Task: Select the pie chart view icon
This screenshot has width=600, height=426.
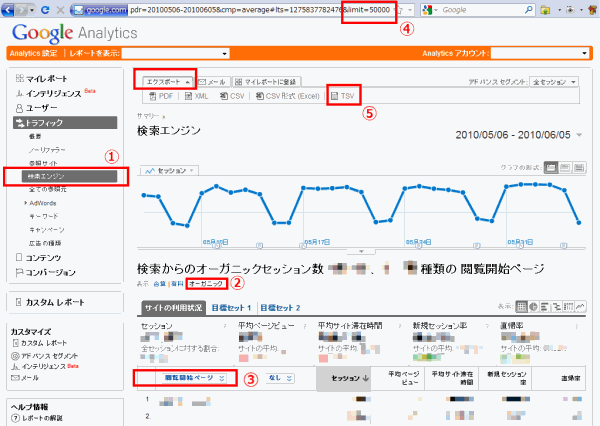Action: pyautogui.click(x=533, y=306)
